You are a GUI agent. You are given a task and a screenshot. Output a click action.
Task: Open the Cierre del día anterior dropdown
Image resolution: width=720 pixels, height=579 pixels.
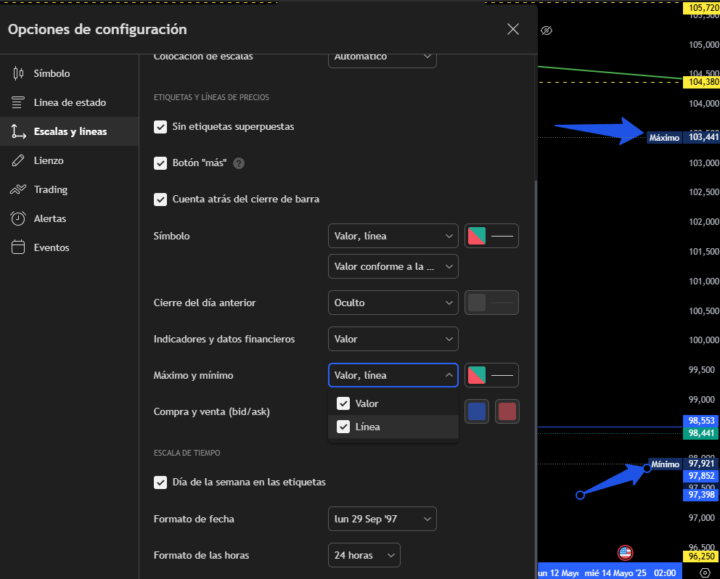click(x=392, y=302)
